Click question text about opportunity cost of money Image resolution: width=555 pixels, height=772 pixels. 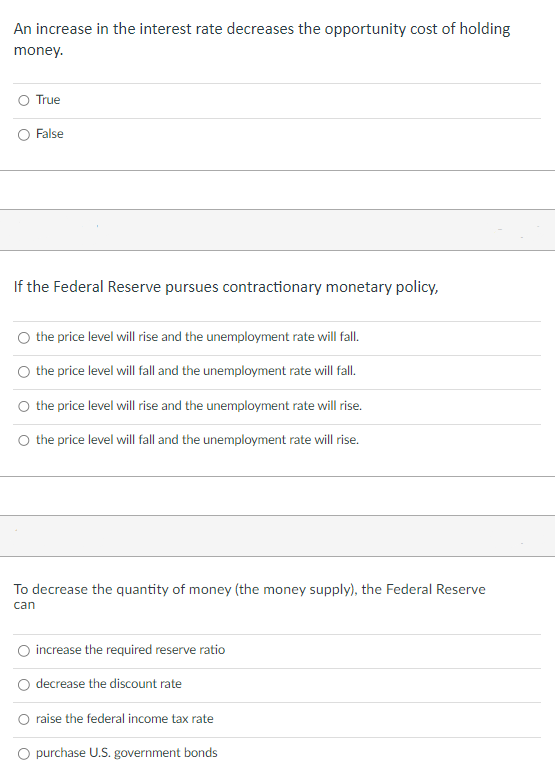point(261,39)
